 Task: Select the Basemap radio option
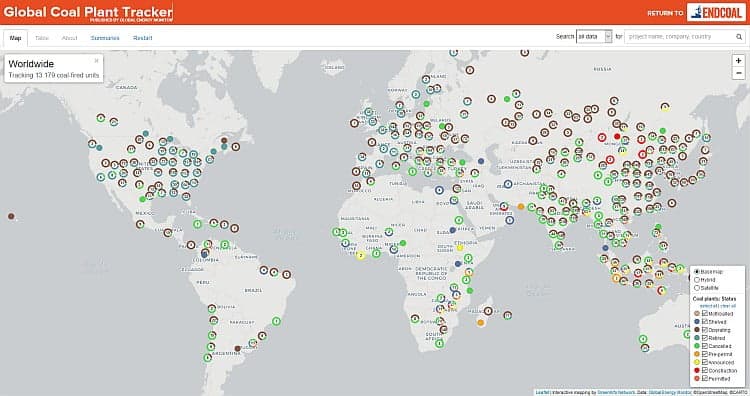(x=697, y=272)
